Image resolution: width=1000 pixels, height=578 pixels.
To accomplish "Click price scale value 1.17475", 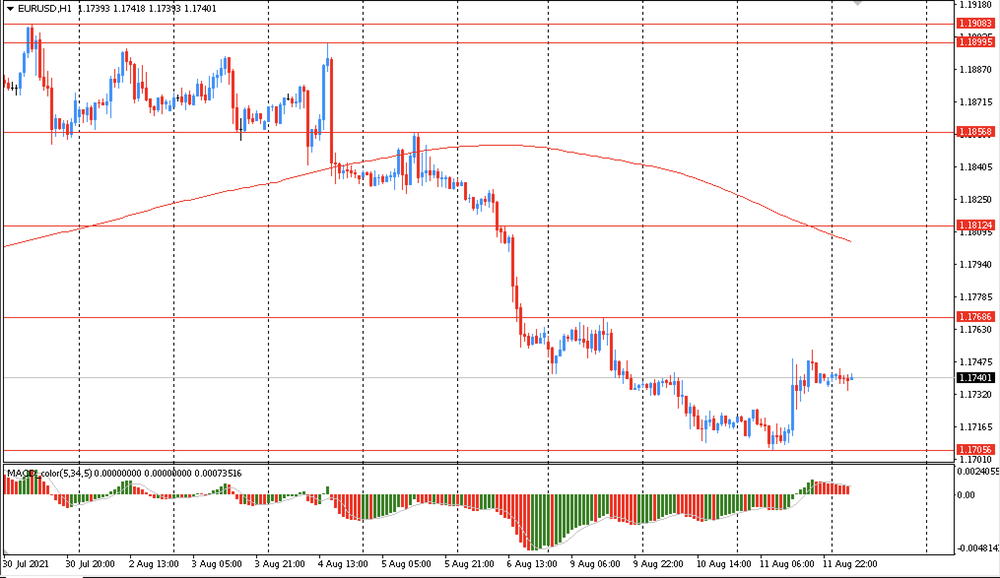I will point(976,362).
